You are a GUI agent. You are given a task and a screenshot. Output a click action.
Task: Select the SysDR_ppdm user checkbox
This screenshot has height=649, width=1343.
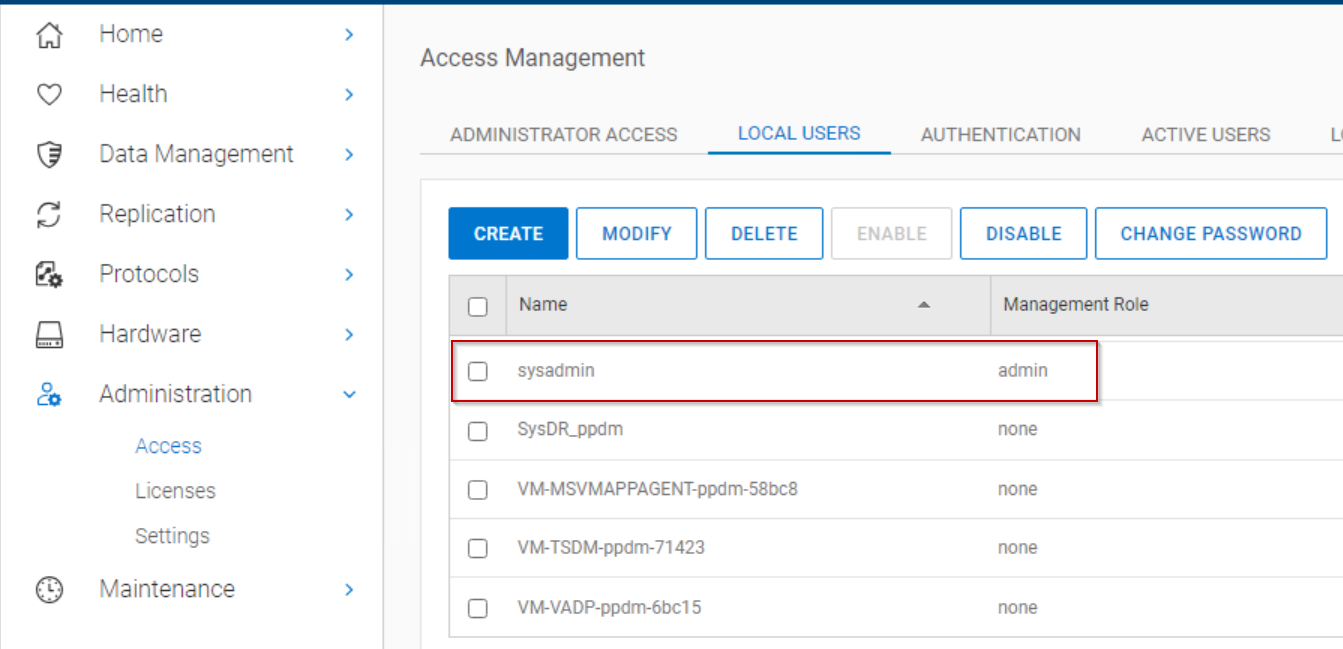click(477, 430)
